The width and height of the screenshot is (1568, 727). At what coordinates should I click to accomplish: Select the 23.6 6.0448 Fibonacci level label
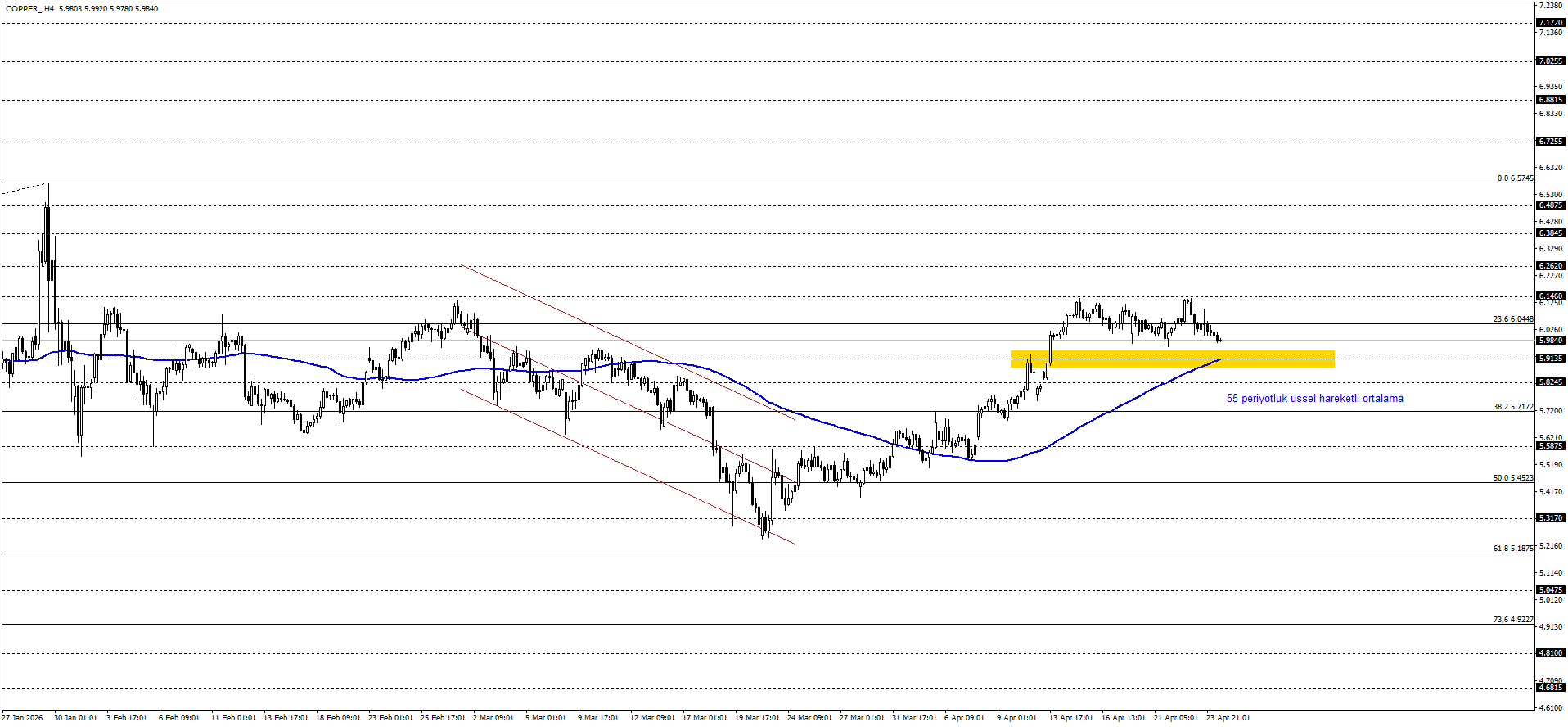[x=1512, y=319]
